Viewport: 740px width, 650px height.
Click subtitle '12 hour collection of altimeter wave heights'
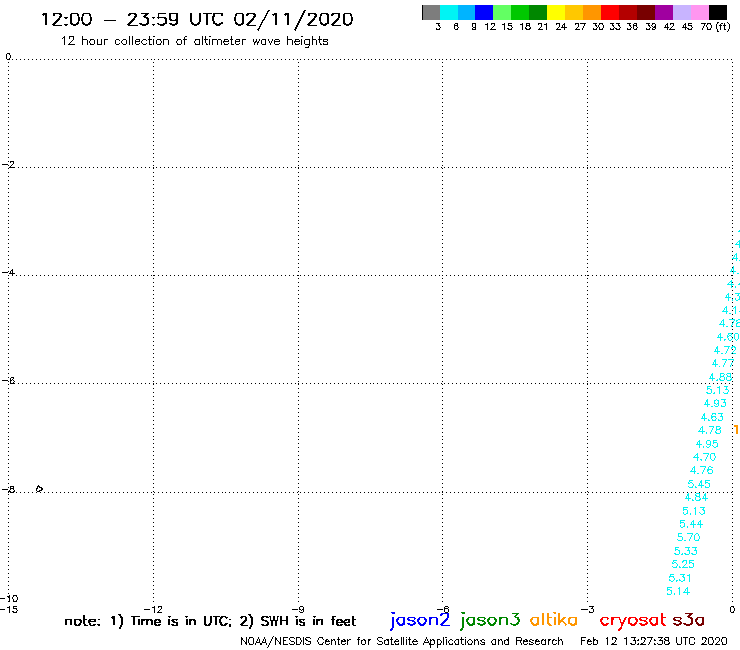click(194, 41)
